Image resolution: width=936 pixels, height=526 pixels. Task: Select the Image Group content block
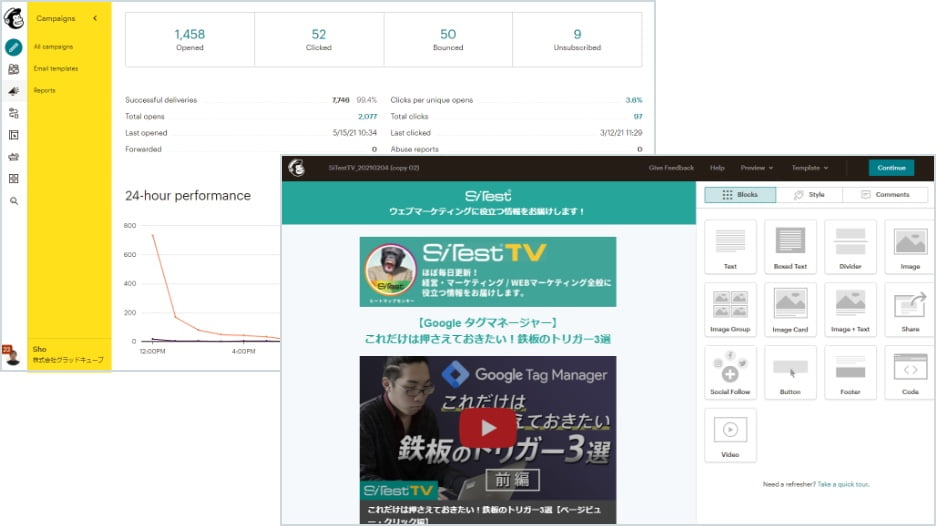point(730,309)
